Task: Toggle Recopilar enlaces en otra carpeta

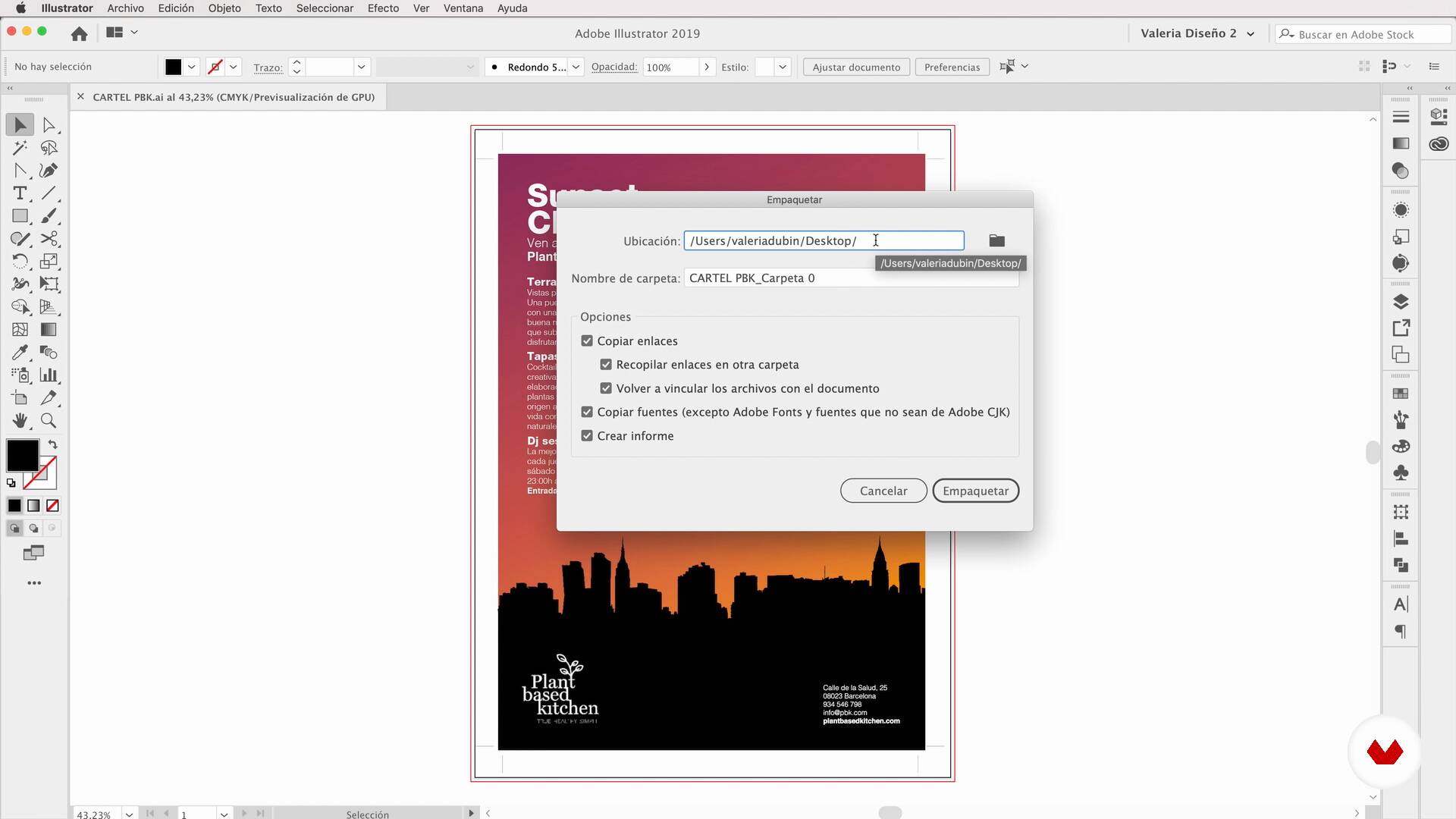Action: 606,364
